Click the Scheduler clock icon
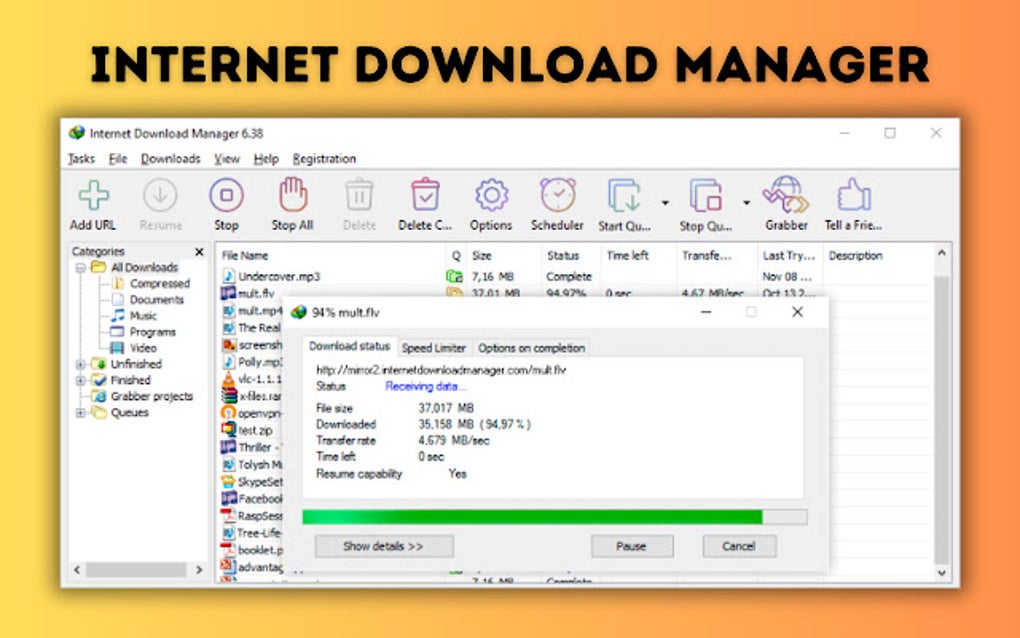 coord(557,199)
